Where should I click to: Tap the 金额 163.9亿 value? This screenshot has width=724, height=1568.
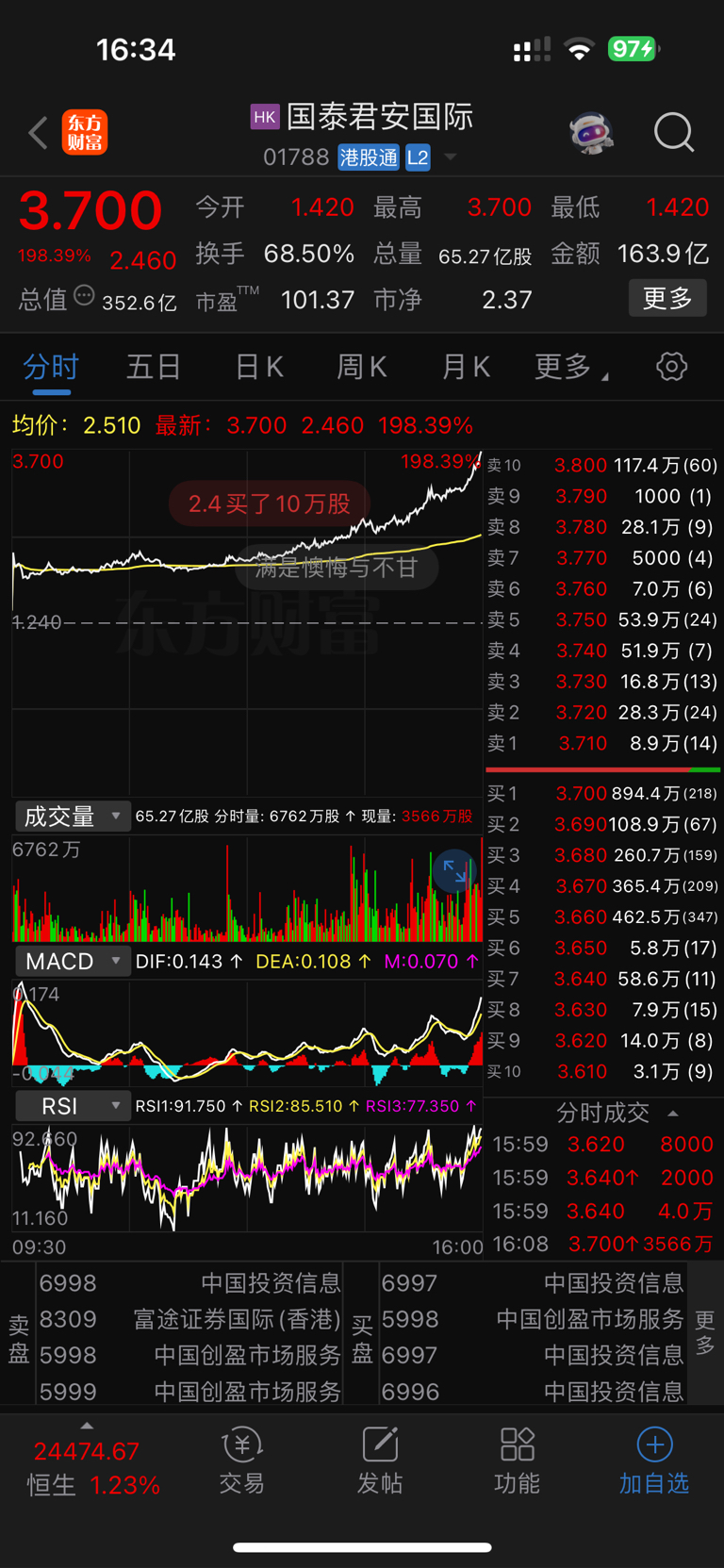click(663, 254)
